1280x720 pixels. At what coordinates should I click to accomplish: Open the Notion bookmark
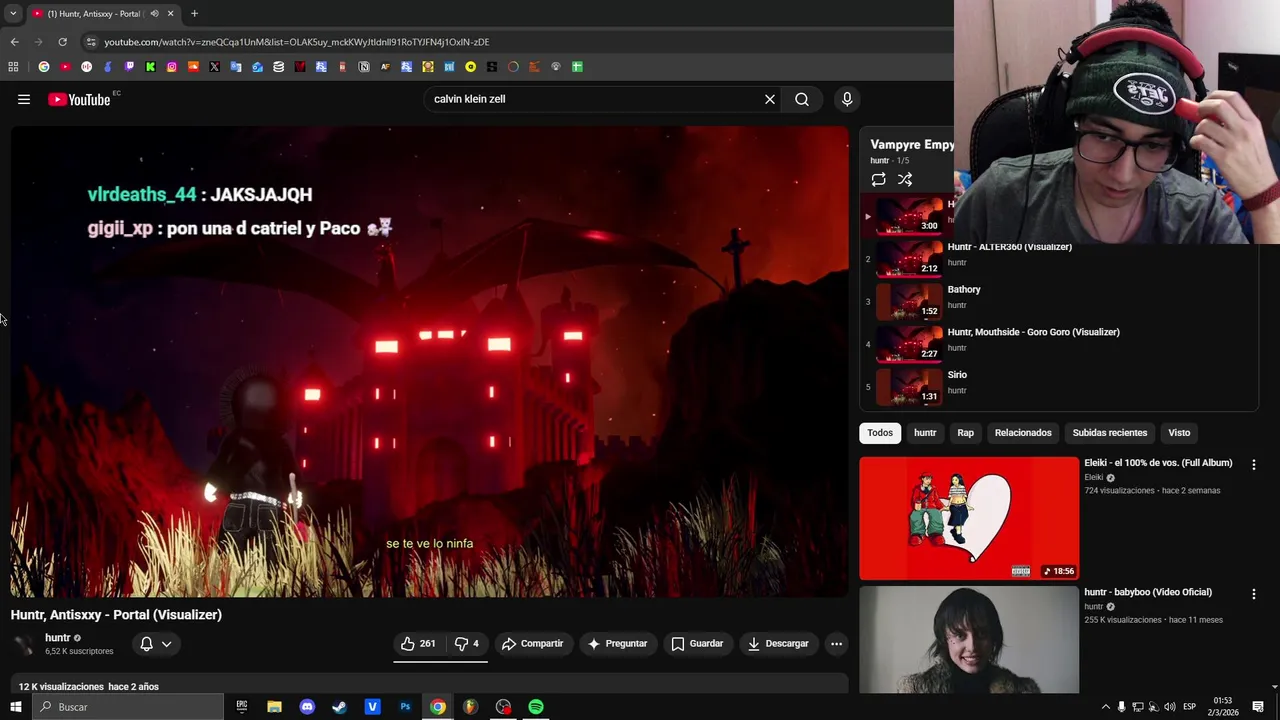tap(364, 67)
